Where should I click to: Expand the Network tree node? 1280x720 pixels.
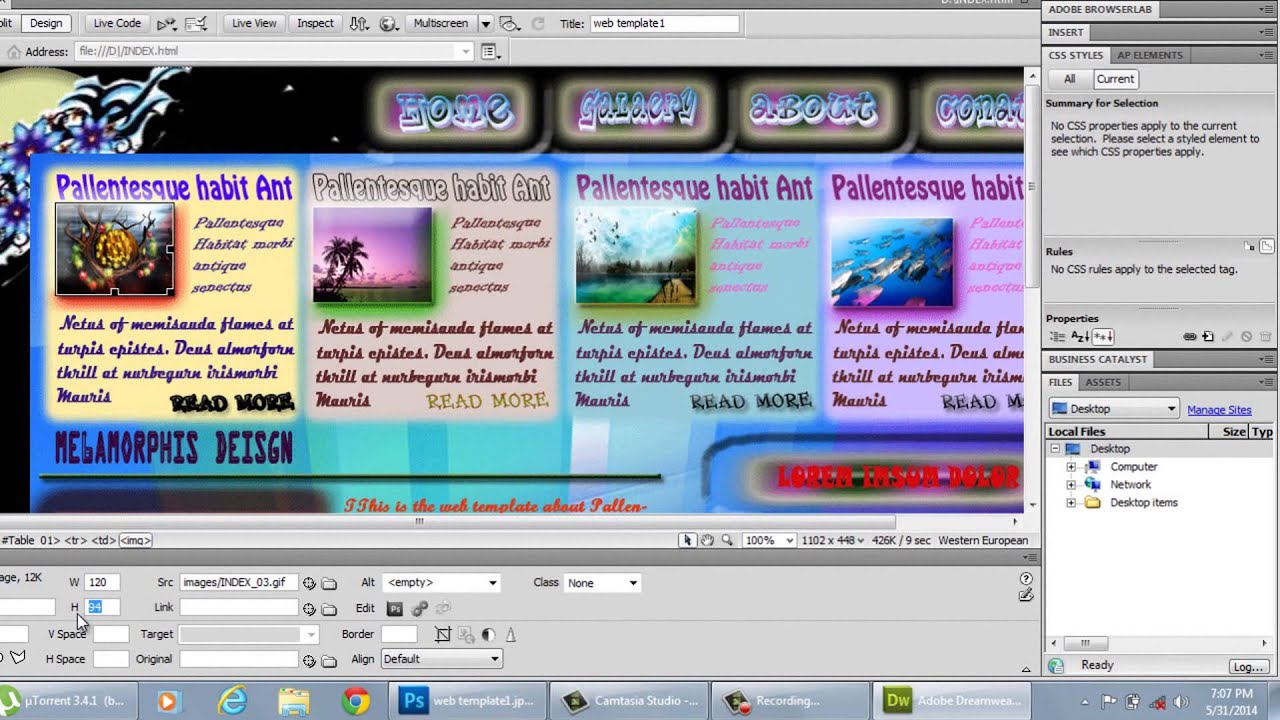pyautogui.click(x=1071, y=485)
